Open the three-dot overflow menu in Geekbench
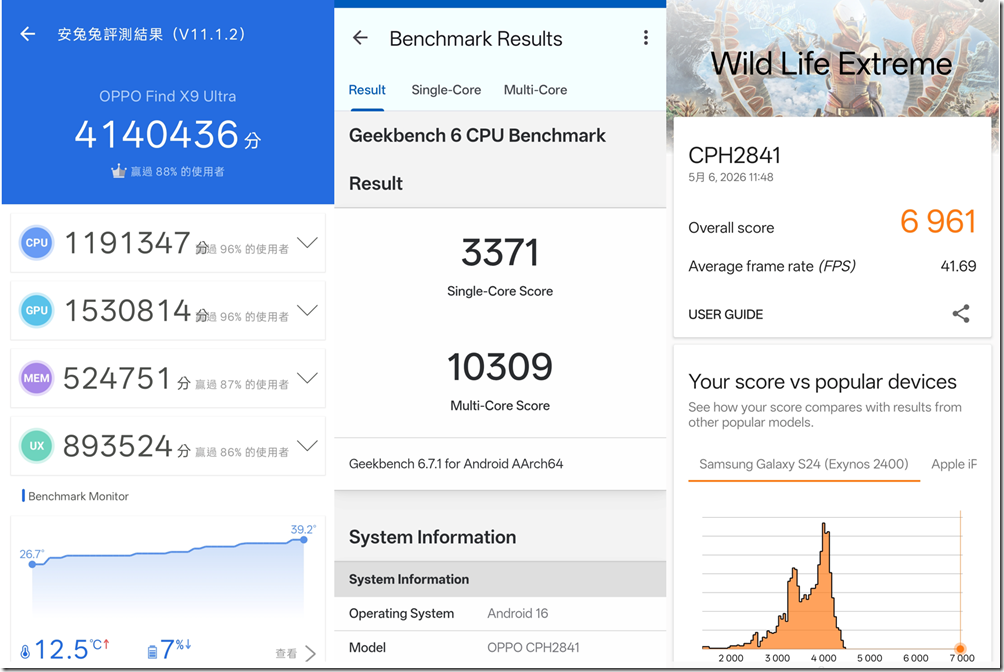This screenshot has height=672, width=1004. click(x=645, y=38)
